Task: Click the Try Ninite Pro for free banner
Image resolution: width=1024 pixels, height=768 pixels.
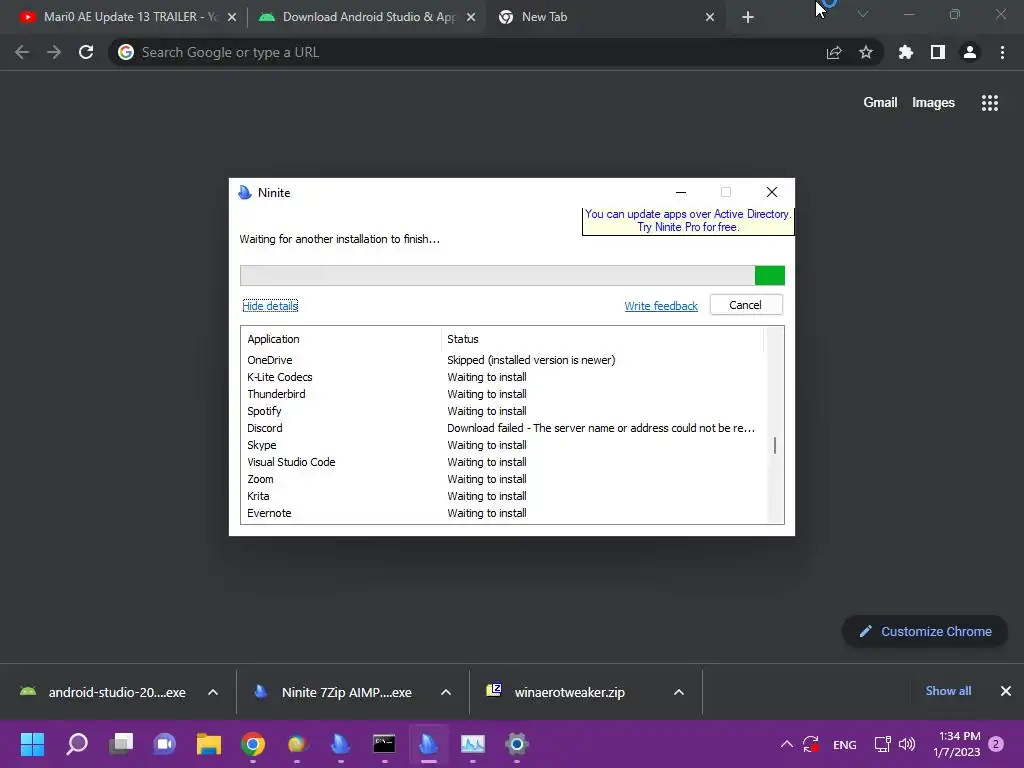Action: coord(688,221)
